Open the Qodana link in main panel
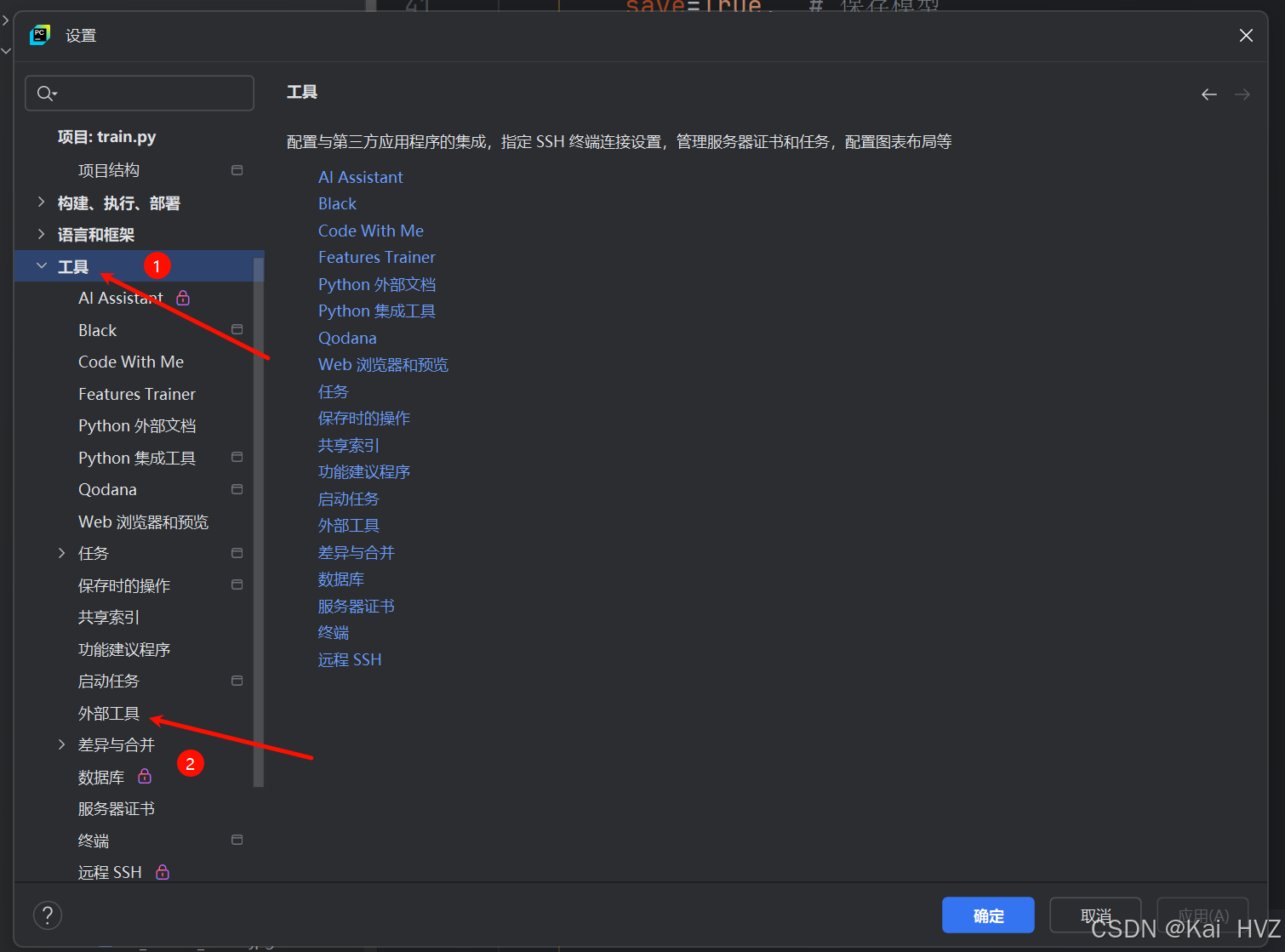Image resolution: width=1285 pixels, height=952 pixels. click(347, 338)
